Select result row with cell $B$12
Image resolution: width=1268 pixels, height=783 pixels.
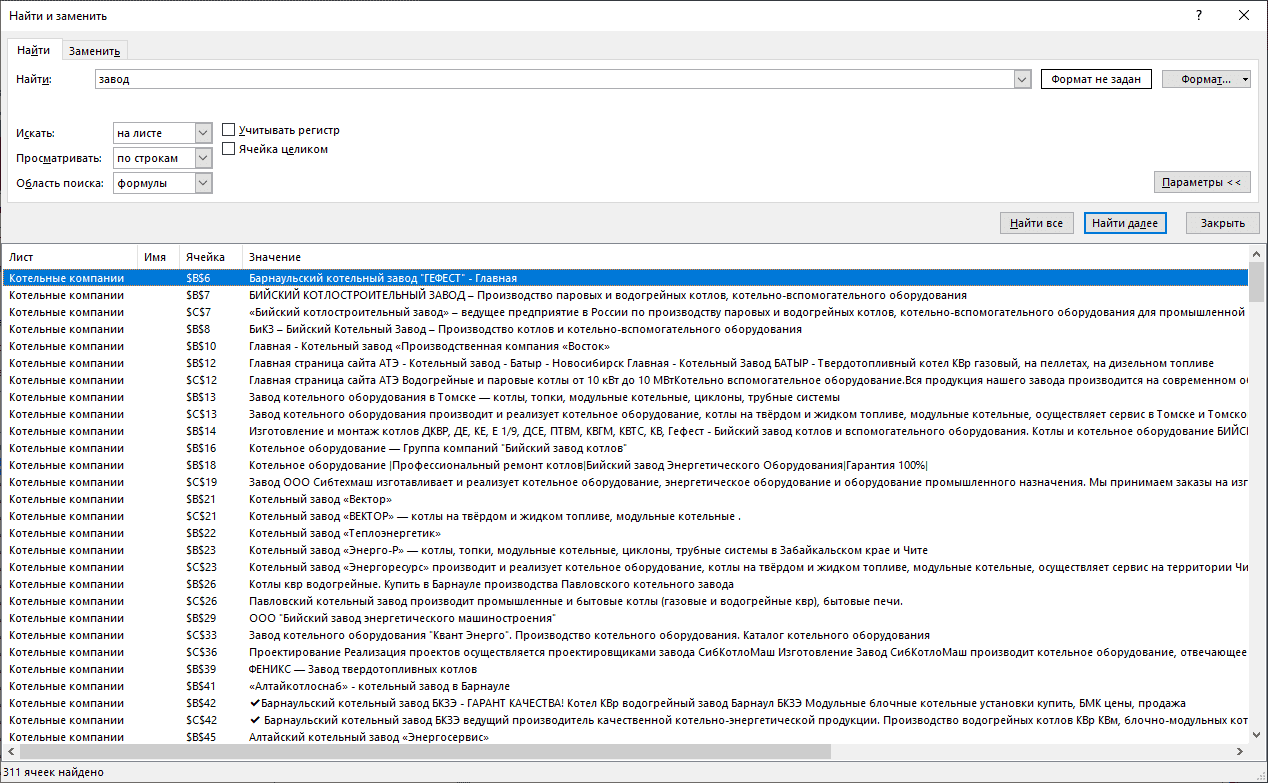point(625,363)
